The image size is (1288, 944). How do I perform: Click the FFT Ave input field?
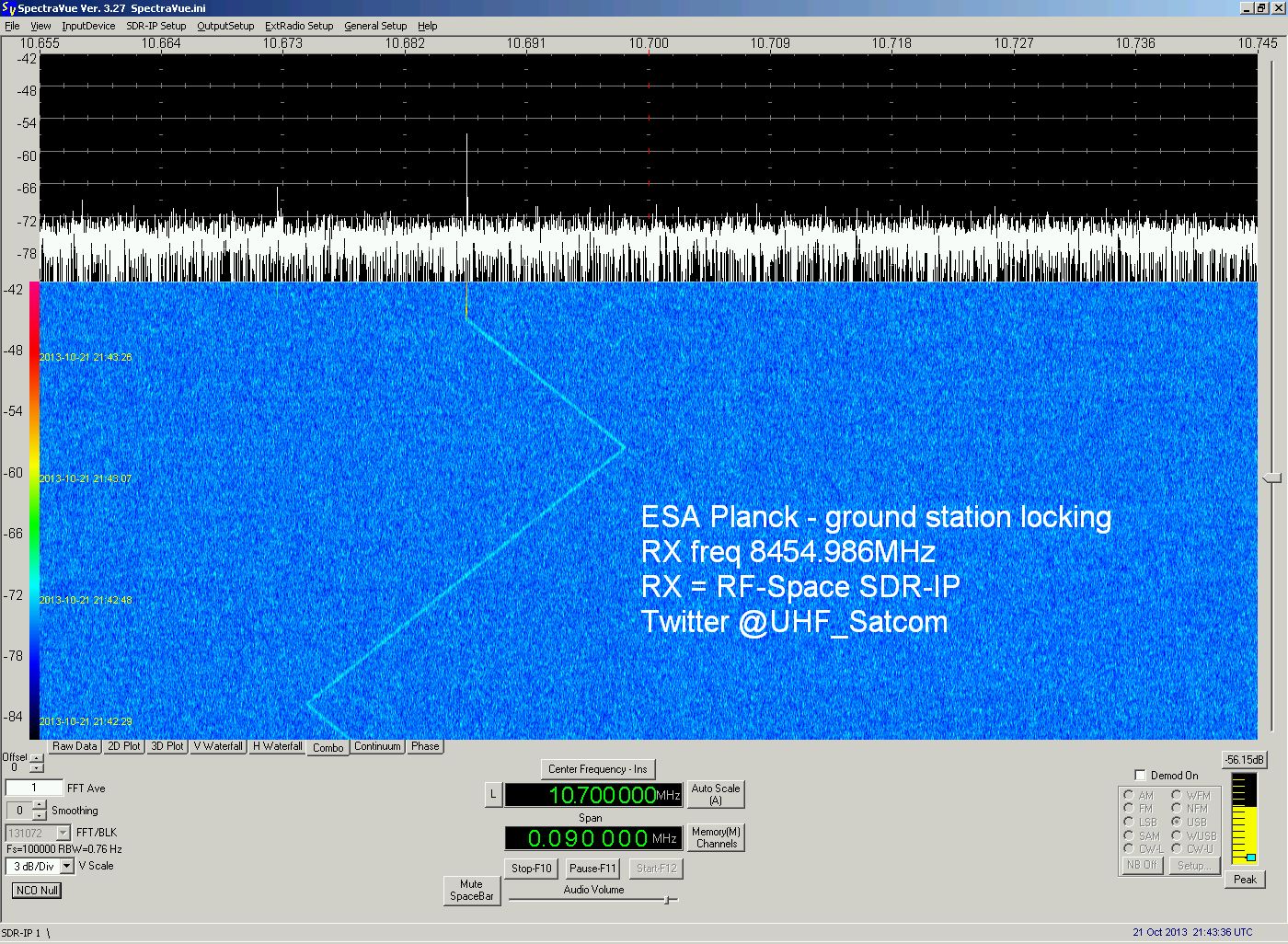(x=34, y=788)
